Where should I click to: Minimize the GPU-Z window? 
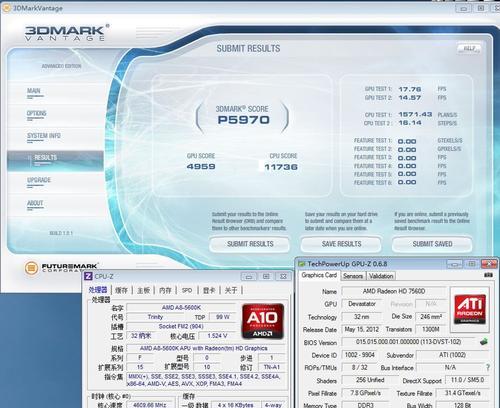click(454, 264)
